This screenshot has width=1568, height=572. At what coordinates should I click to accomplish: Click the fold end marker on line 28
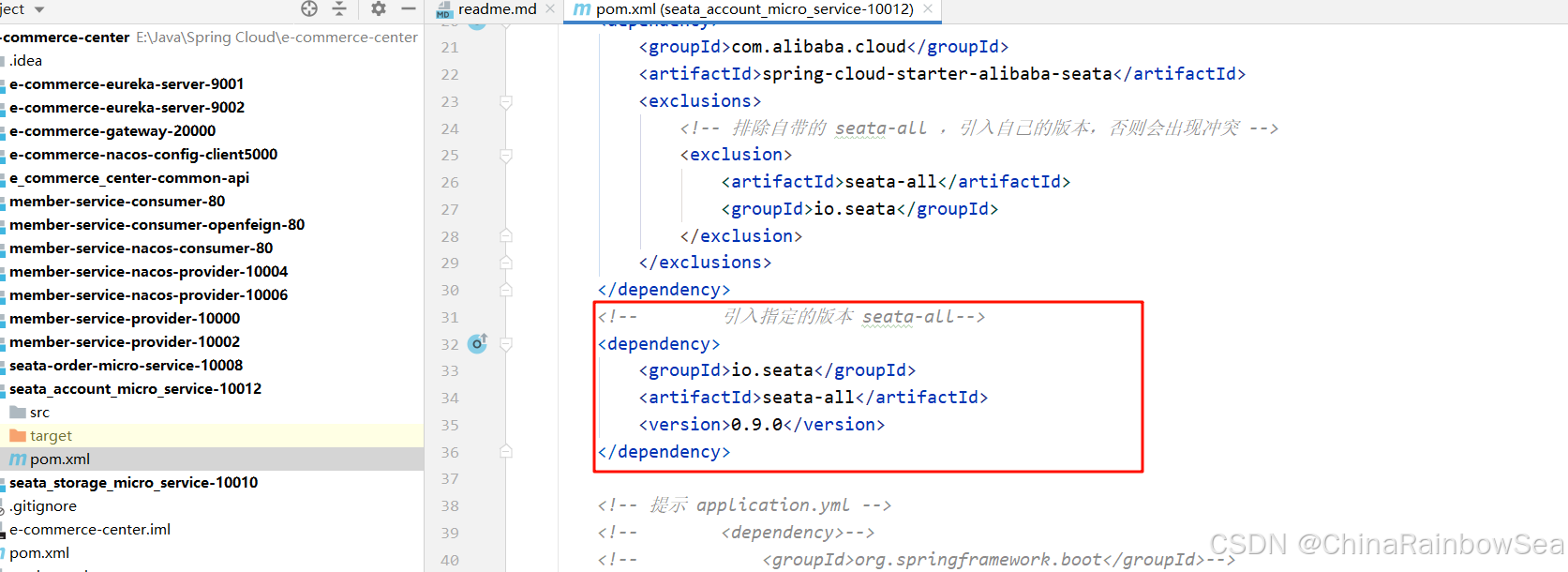click(506, 236)
